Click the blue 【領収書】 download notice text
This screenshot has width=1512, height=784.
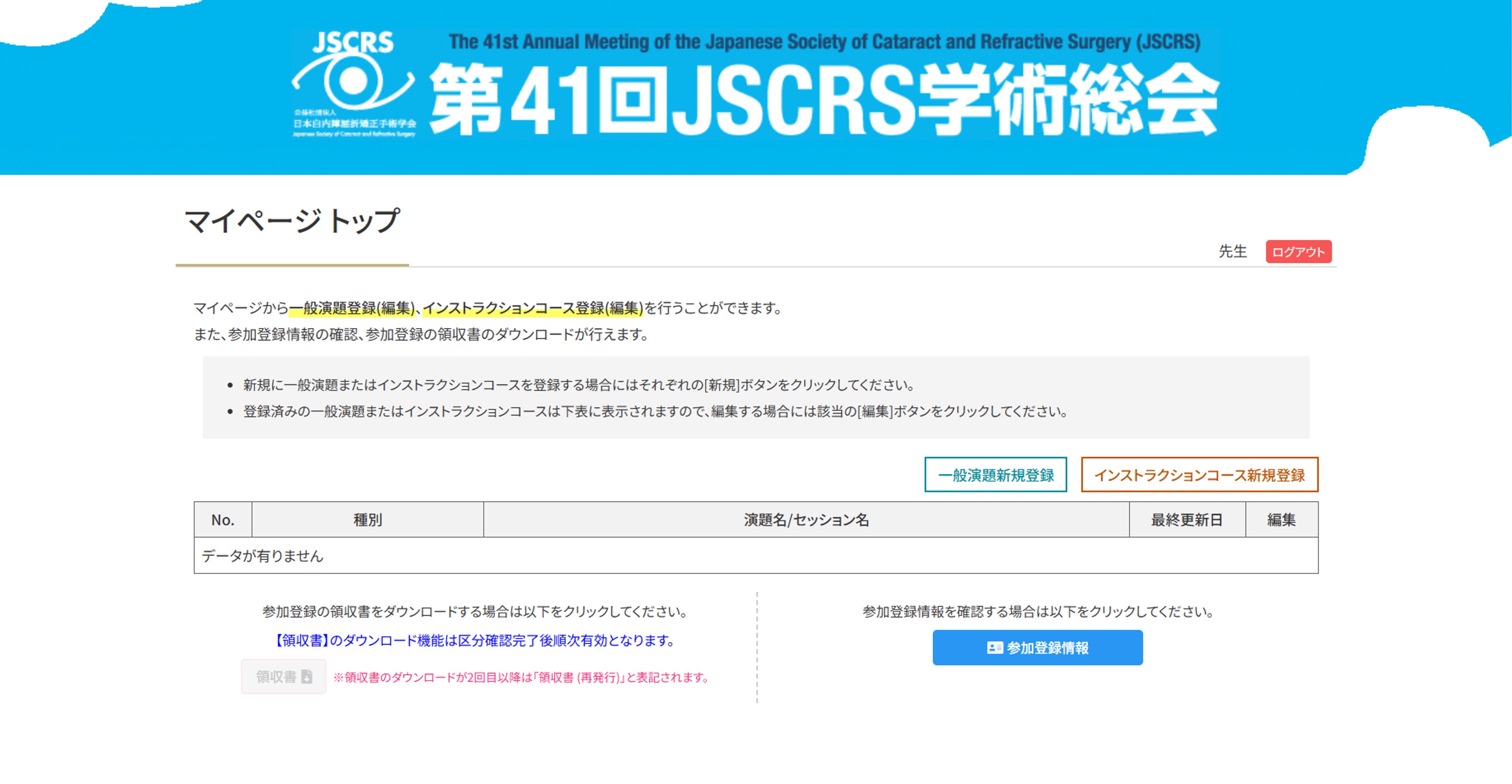point(475,640)
